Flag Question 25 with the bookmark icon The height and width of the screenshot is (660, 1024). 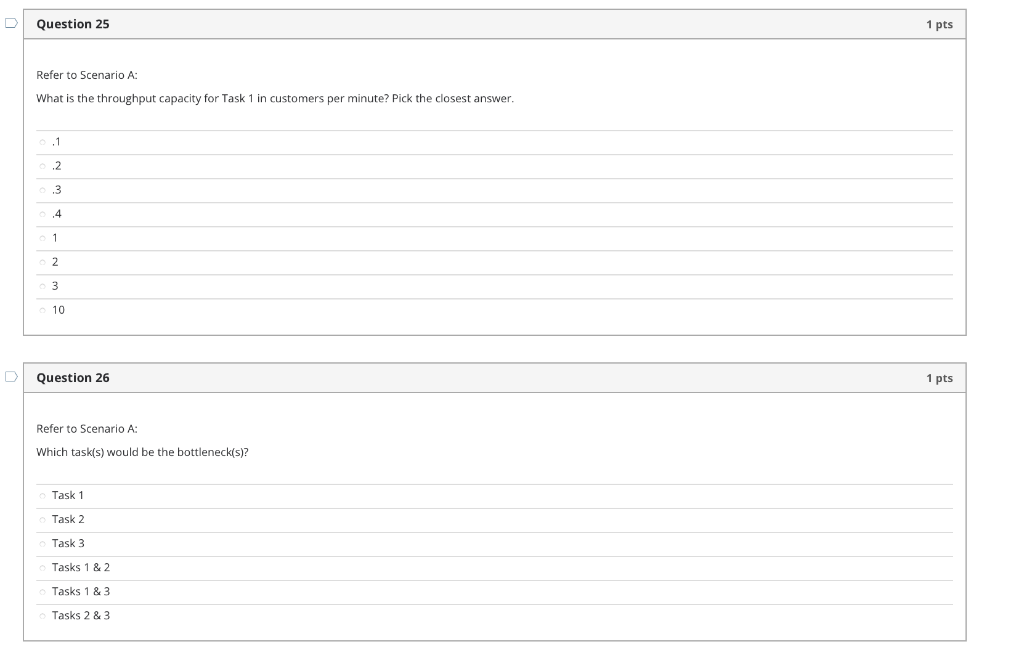pos(11,24)
